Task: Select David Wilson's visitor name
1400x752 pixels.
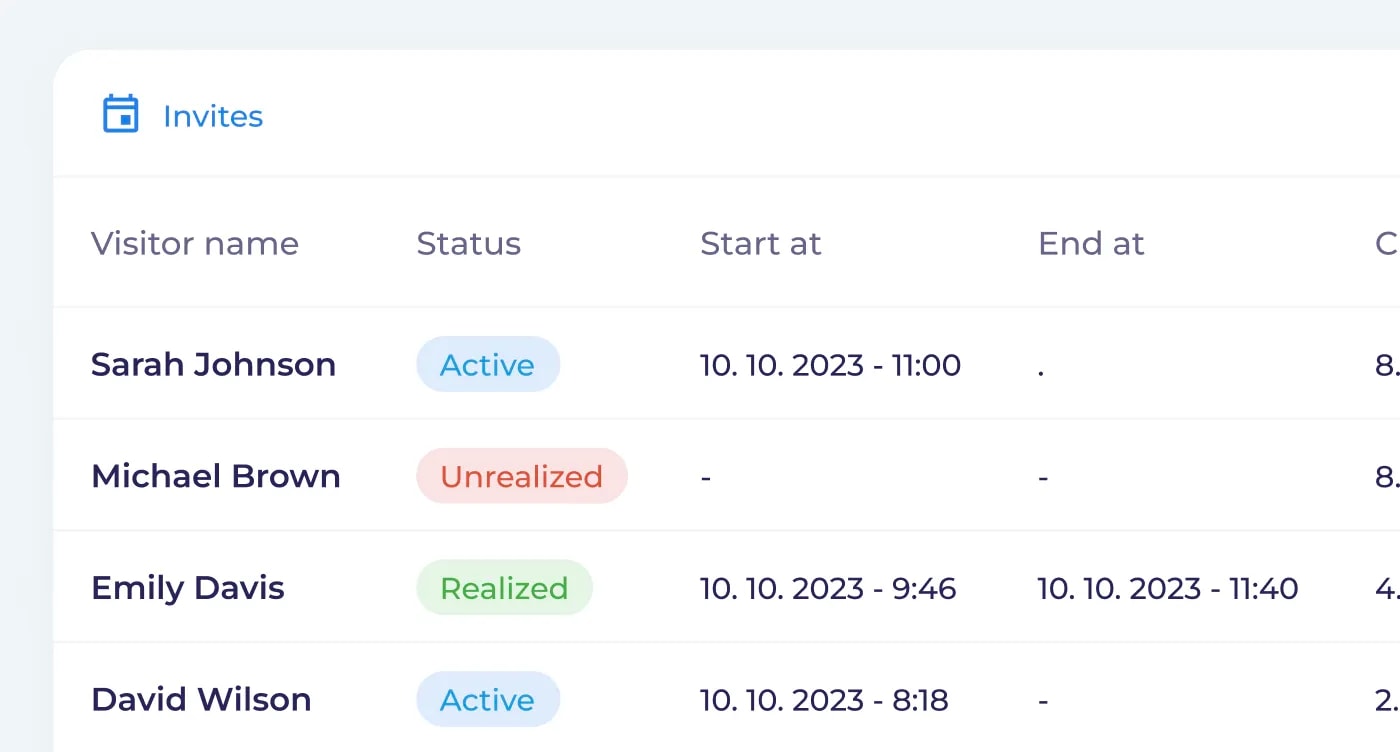Action: [201, 699]
